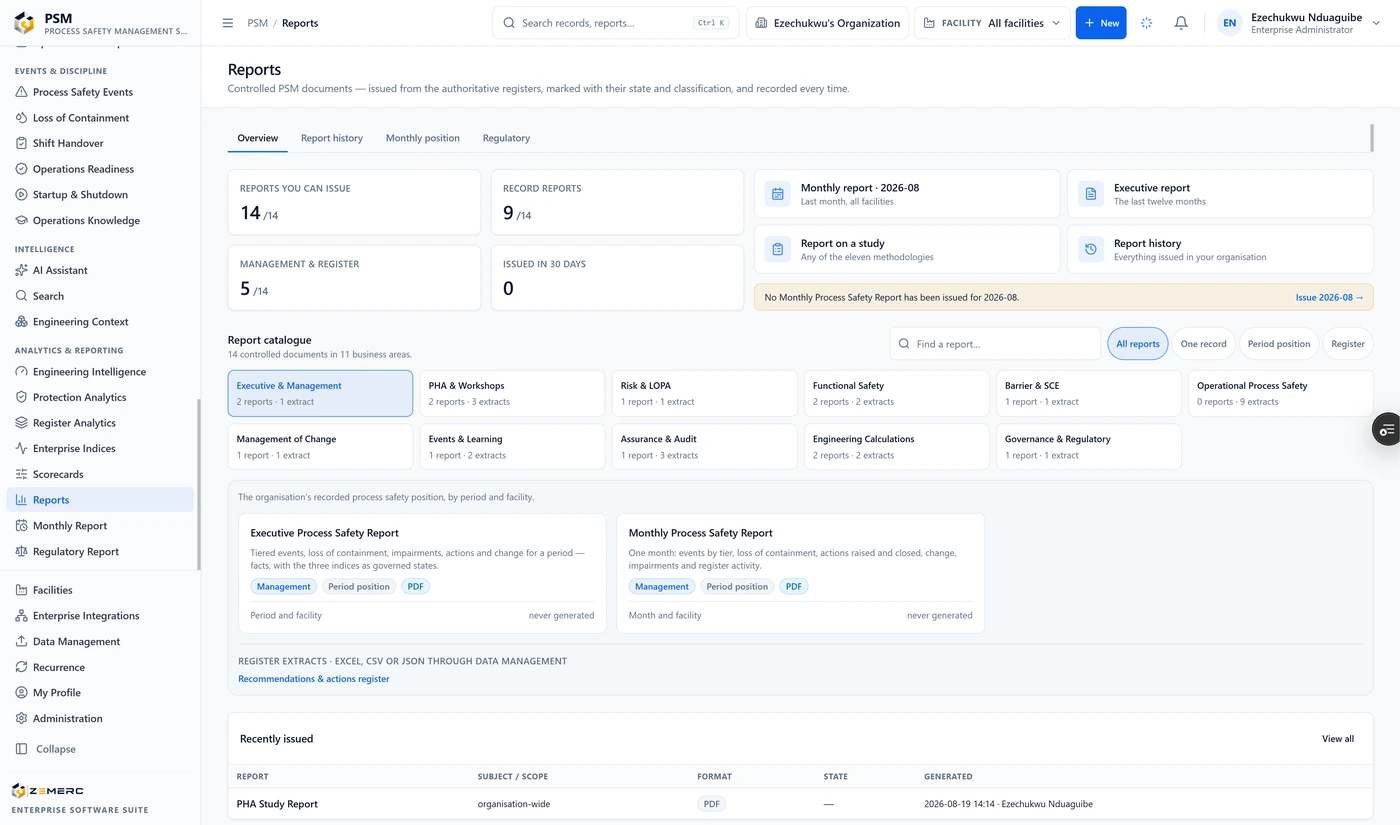Toggle the hamburger sidebar menu icon
Screen dimensions: 1400x825
228,23
